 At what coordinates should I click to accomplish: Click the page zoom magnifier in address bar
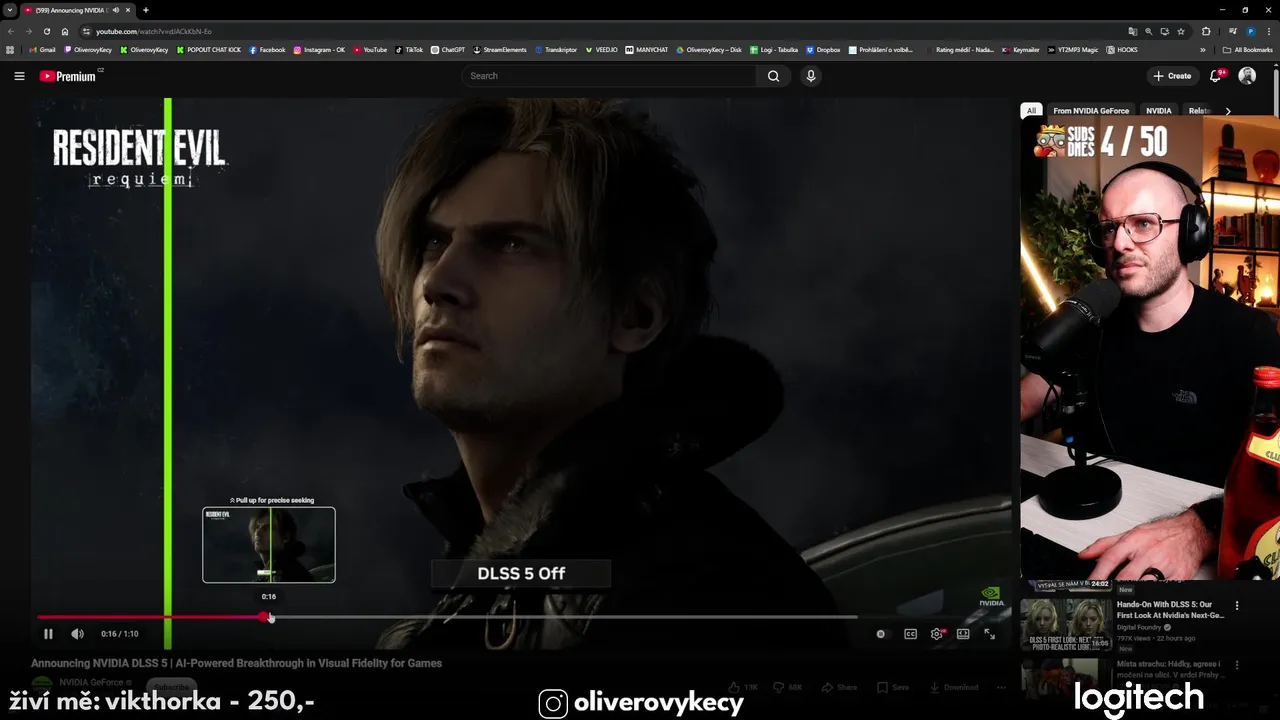pos(1149,31)
